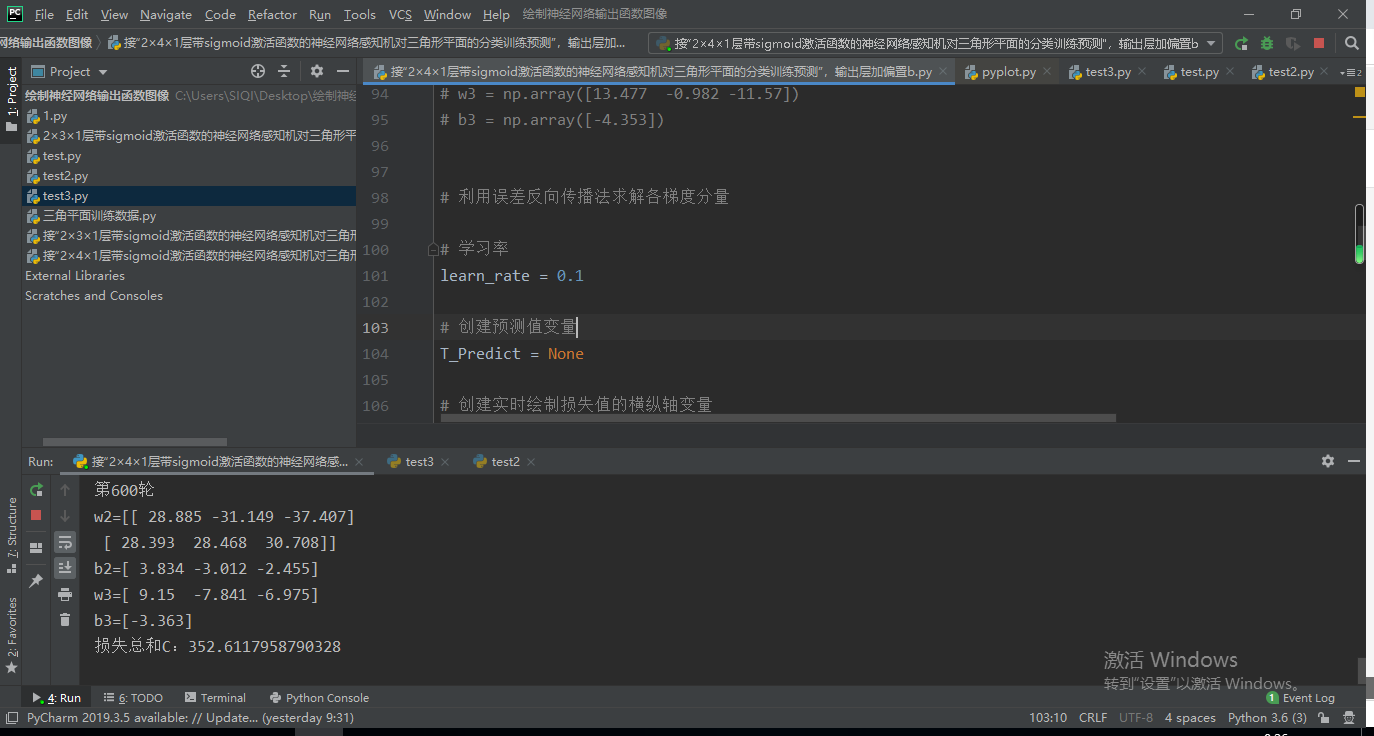Open the Python Console tool window

pos(319,698)
